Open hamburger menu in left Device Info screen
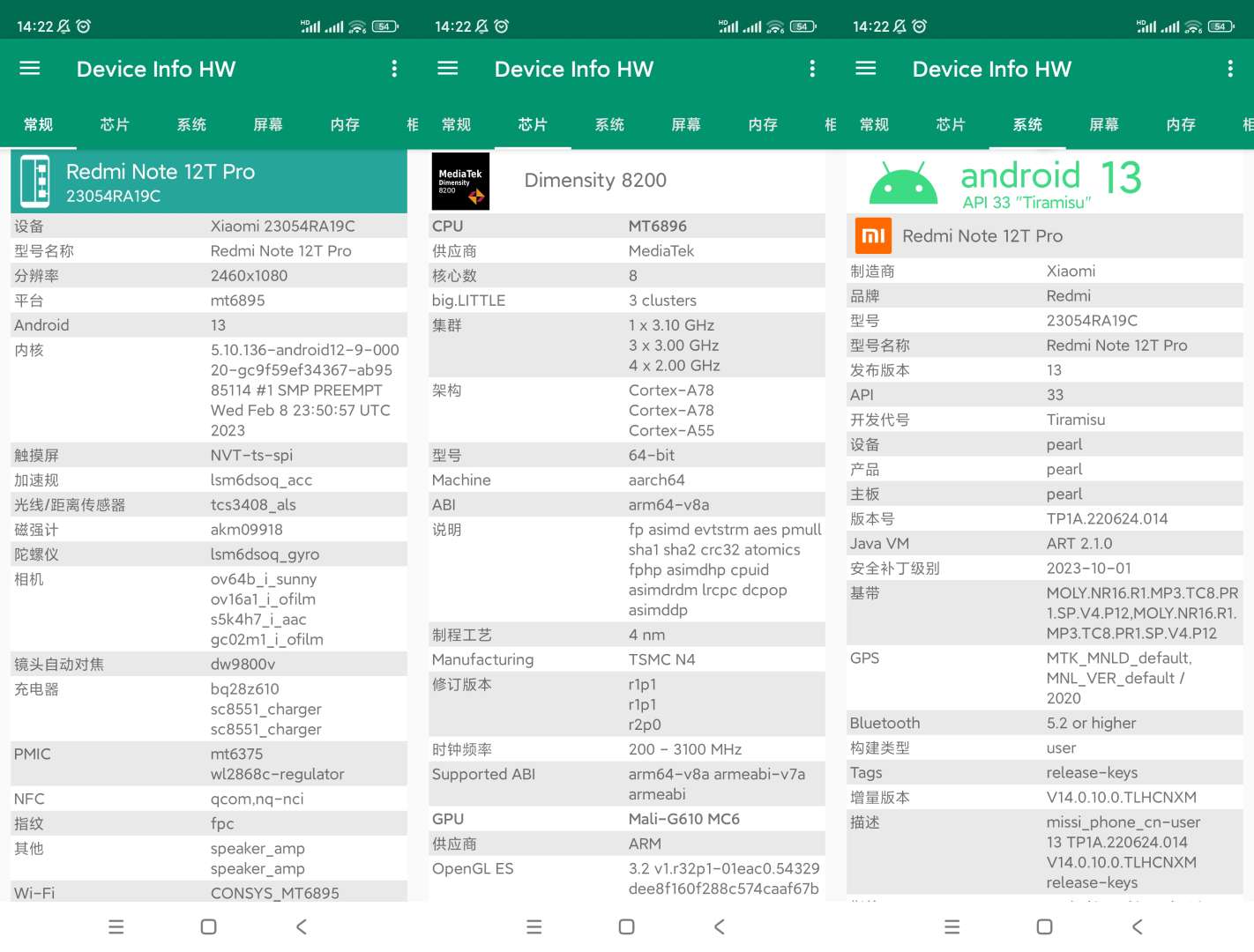 [30, 68]
